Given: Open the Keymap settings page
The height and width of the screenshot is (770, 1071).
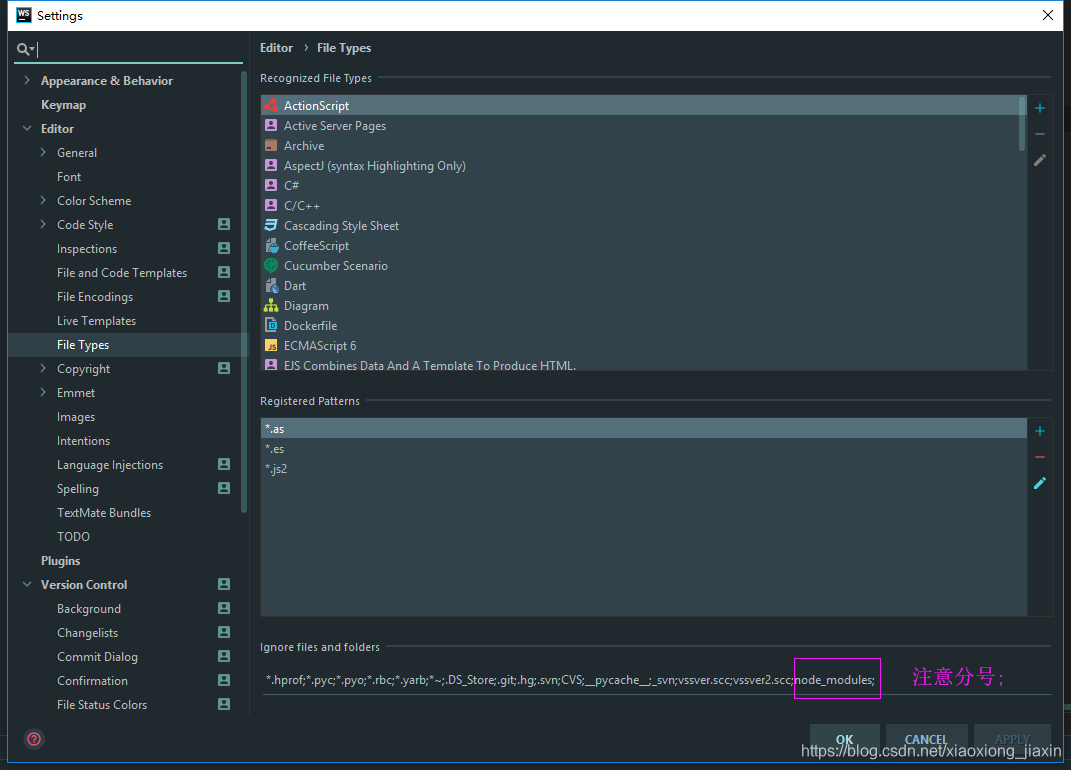Looking at the screenshot, I should tap(64, 105).
